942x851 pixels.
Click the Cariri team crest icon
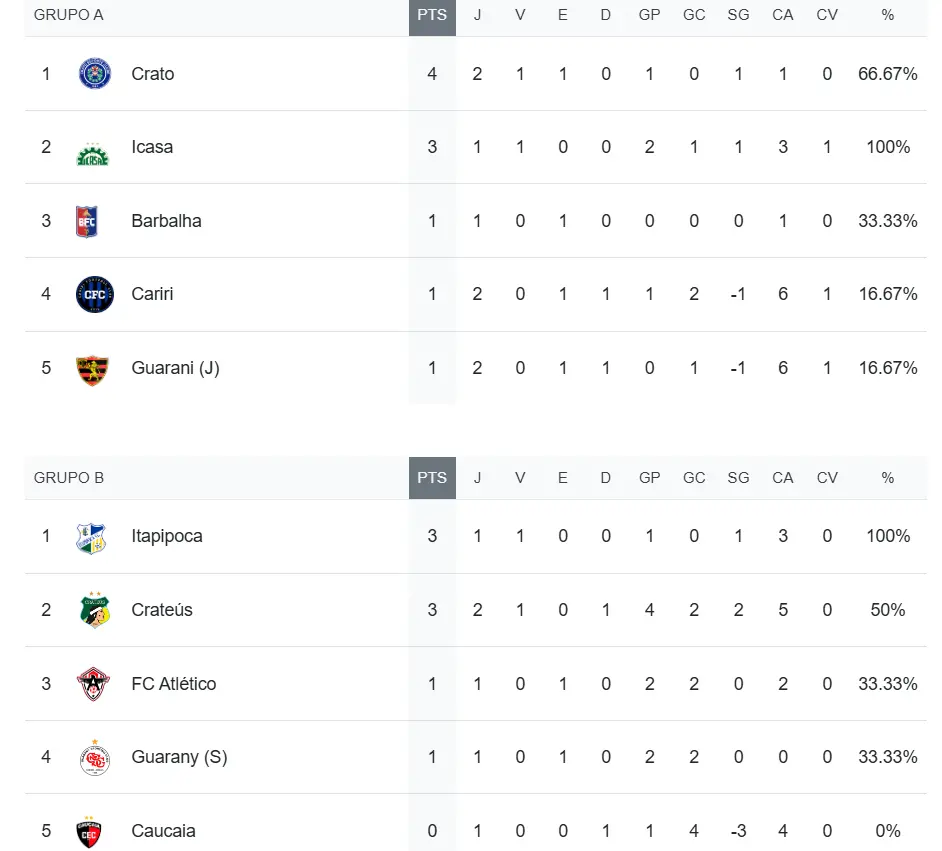tap(95, 294)
